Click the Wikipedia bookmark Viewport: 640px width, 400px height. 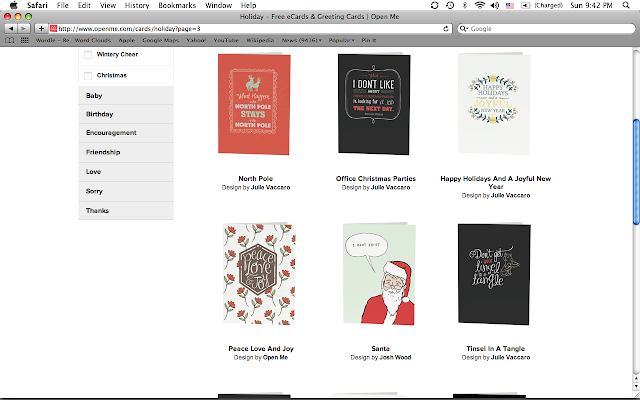[x=260, y=40]
